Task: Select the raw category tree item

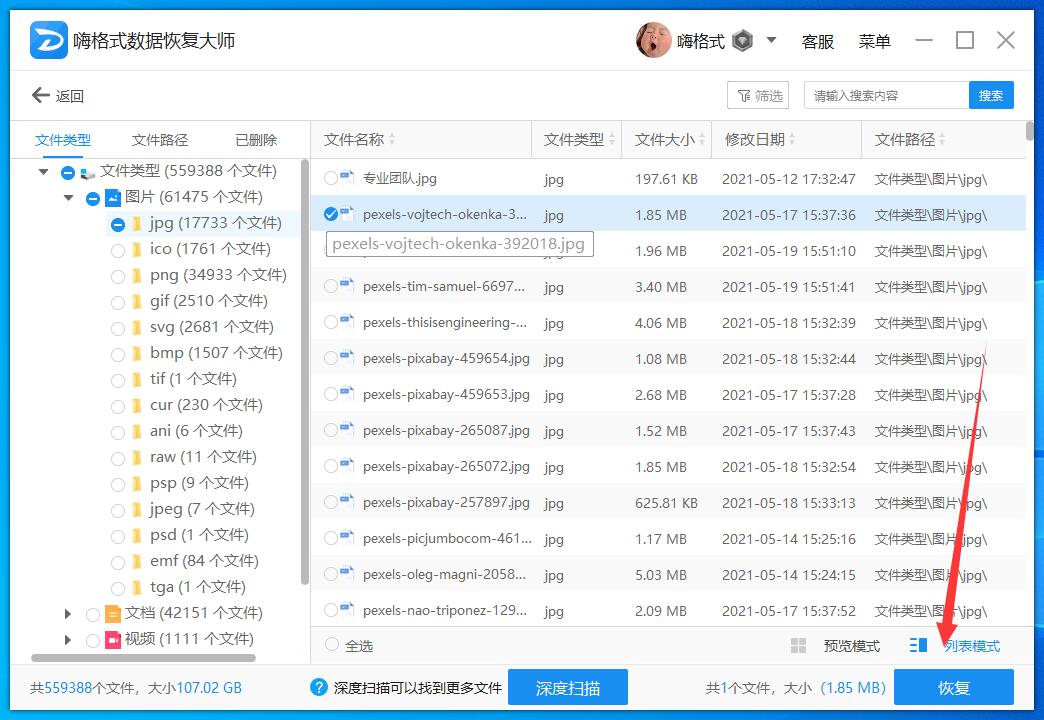Action: (203, 457)
